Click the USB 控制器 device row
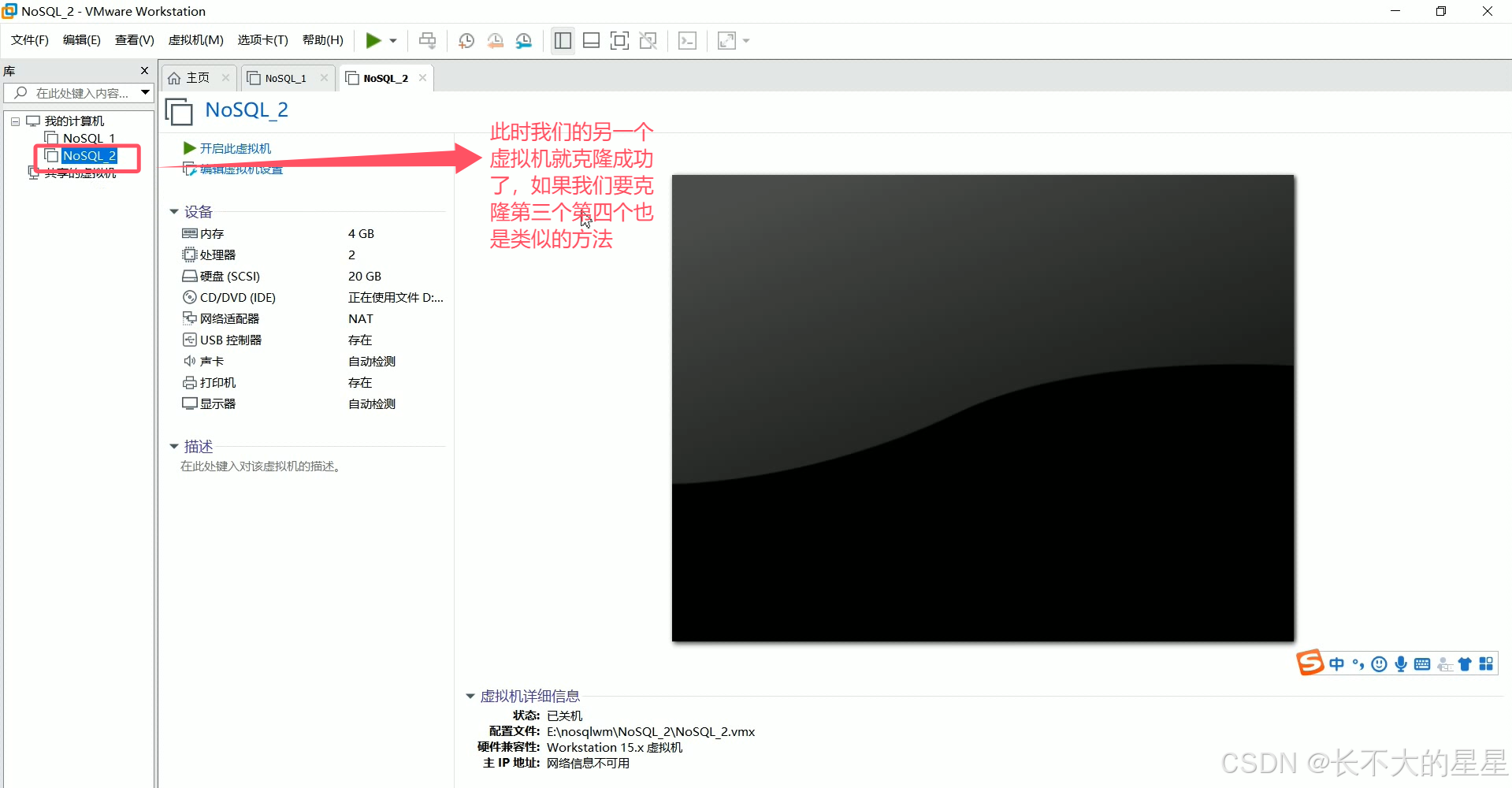The image size is (1512, 788). 312,340
